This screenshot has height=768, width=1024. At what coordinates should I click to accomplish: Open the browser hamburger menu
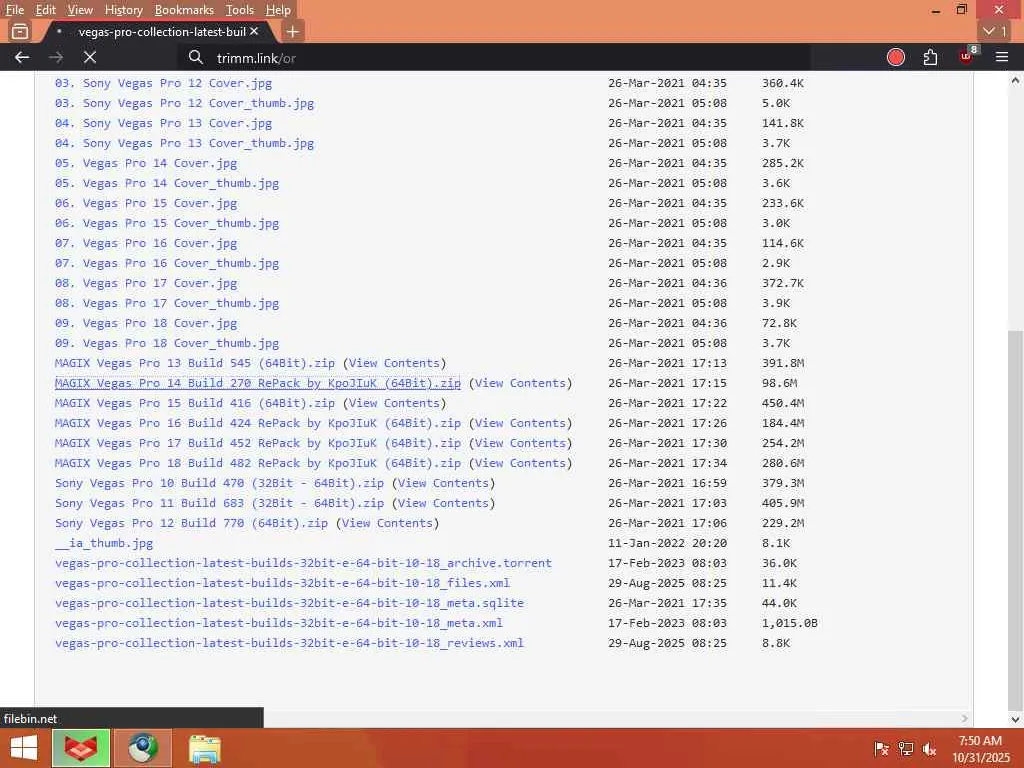coord(1002,57)
